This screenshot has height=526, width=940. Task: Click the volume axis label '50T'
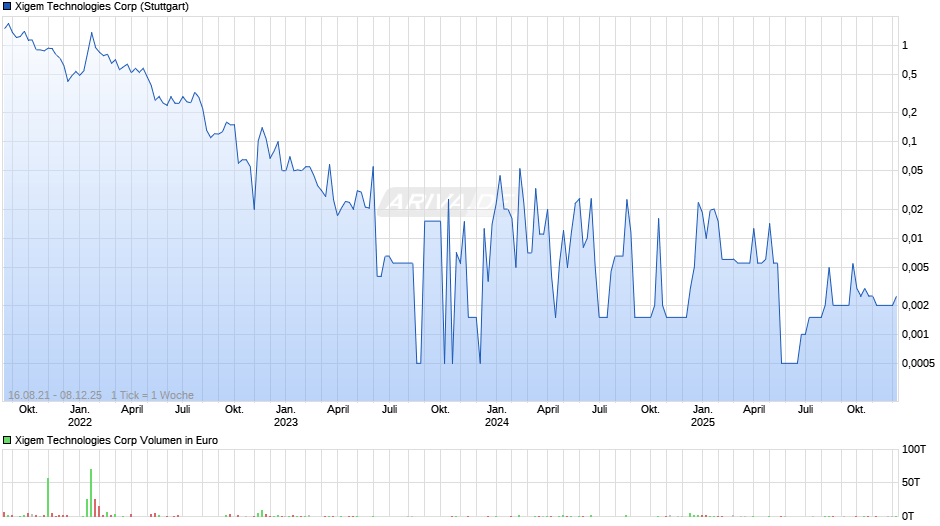pos(911,482)
